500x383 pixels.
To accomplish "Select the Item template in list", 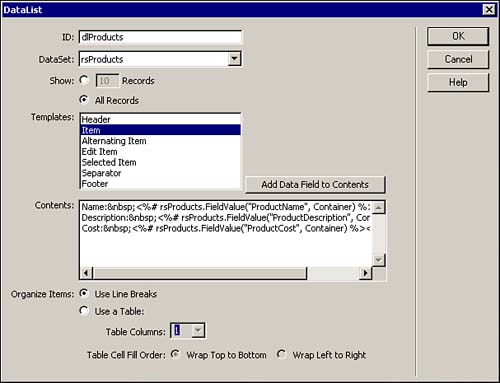I will (x=160, y=130).
